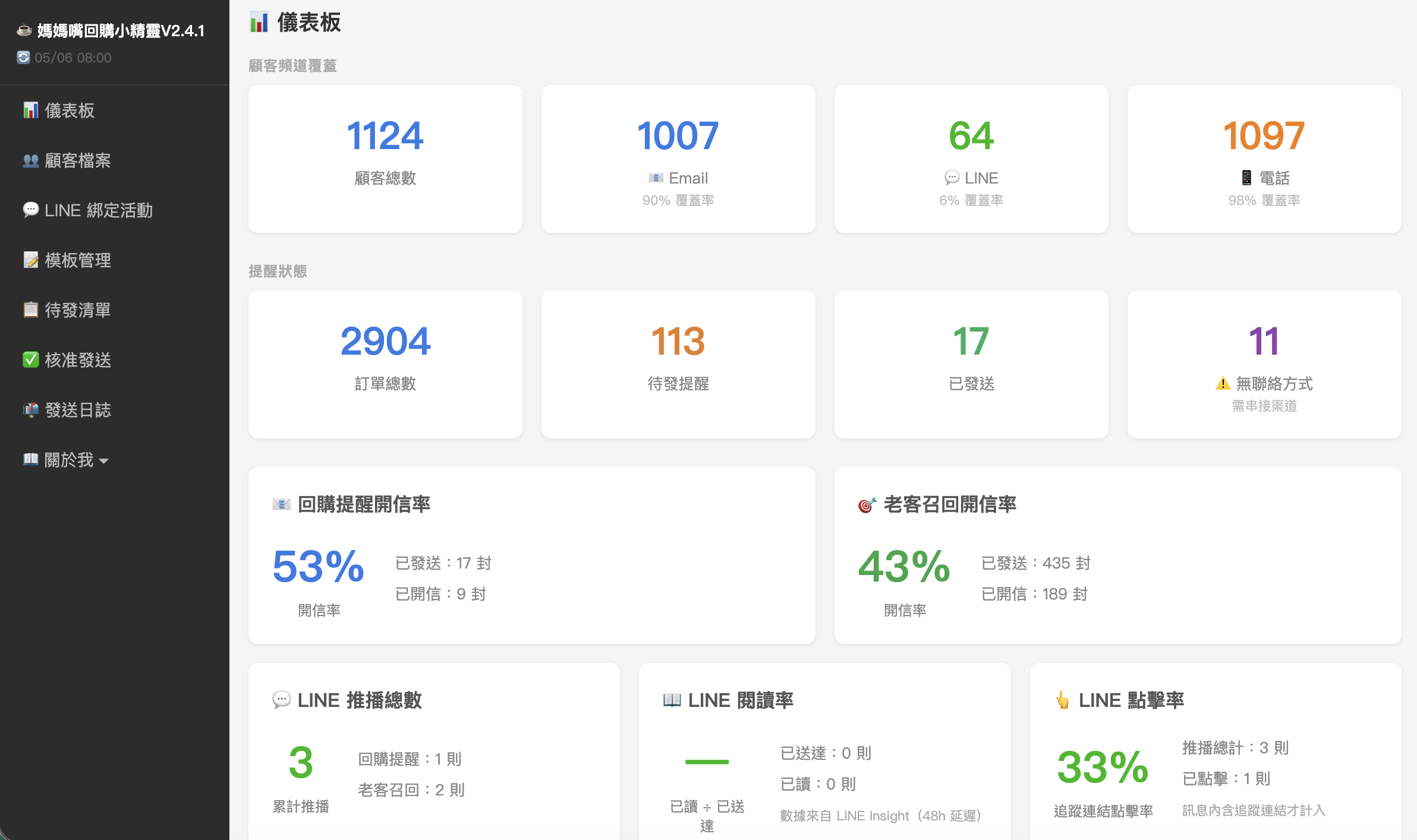1417x840 pixels.
Task: Click the 1124 顧客總數 card
Action: pos(385,159)
